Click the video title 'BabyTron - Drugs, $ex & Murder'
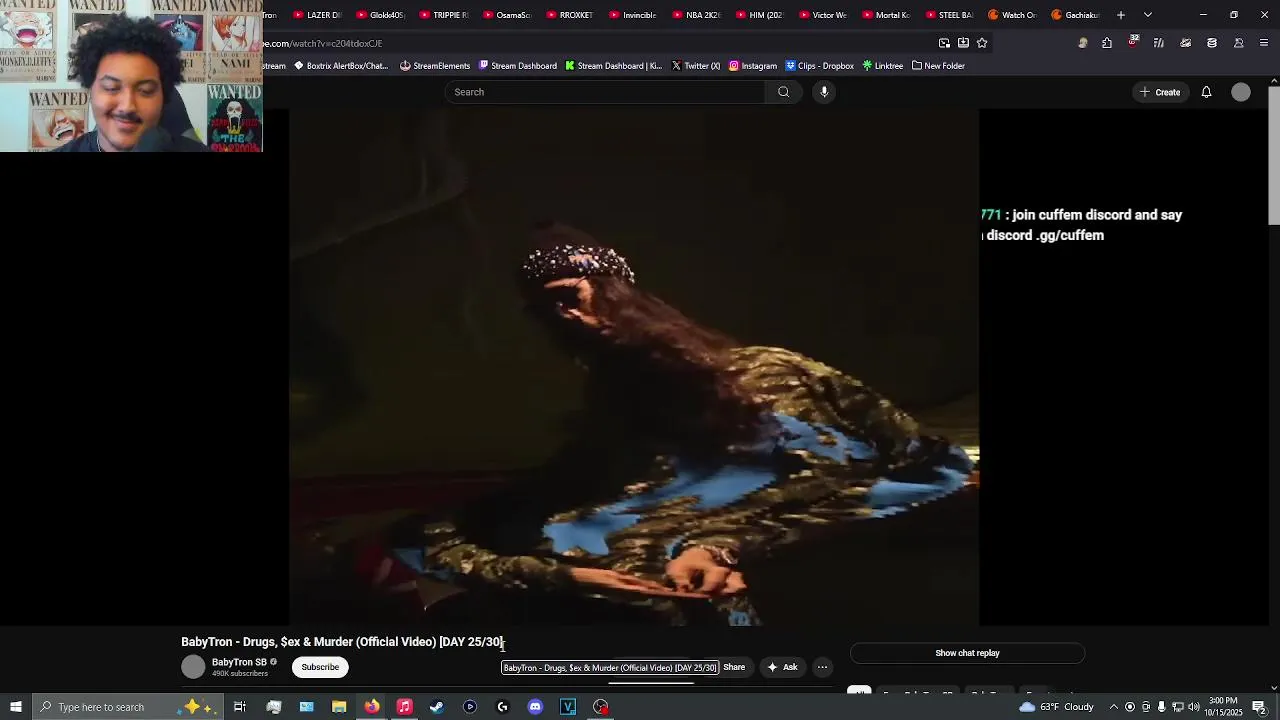 pyautogui.click(x=343, y=642)
